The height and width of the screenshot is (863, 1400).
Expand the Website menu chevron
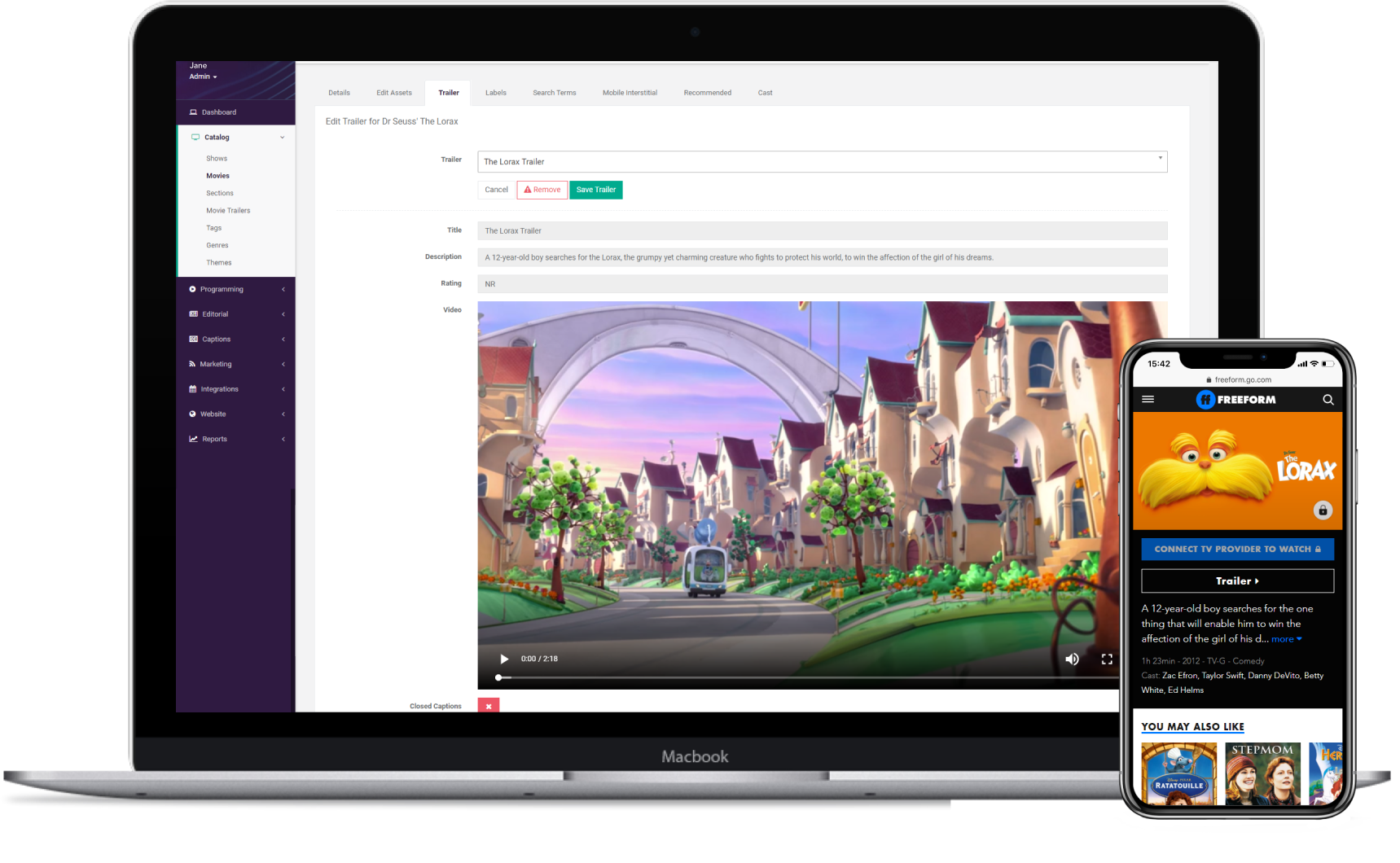click(x=283, y=414)
